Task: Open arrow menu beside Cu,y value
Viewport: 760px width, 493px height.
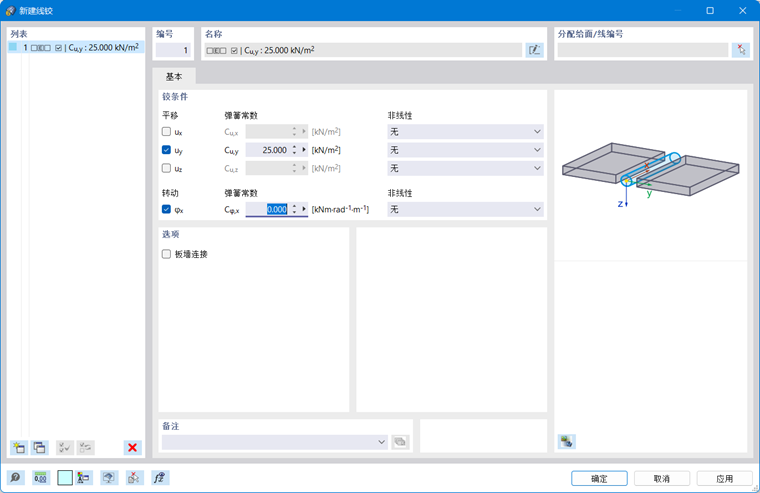Action: coord(304,150)
